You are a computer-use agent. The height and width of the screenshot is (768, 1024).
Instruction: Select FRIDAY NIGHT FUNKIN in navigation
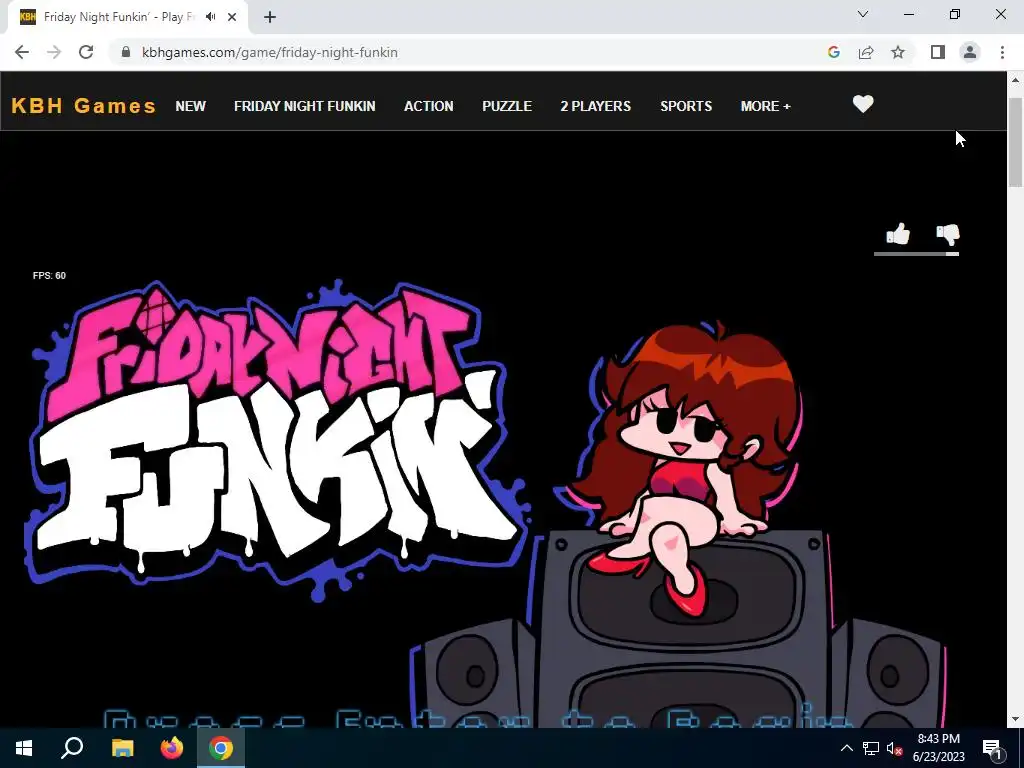click(305, 106)
